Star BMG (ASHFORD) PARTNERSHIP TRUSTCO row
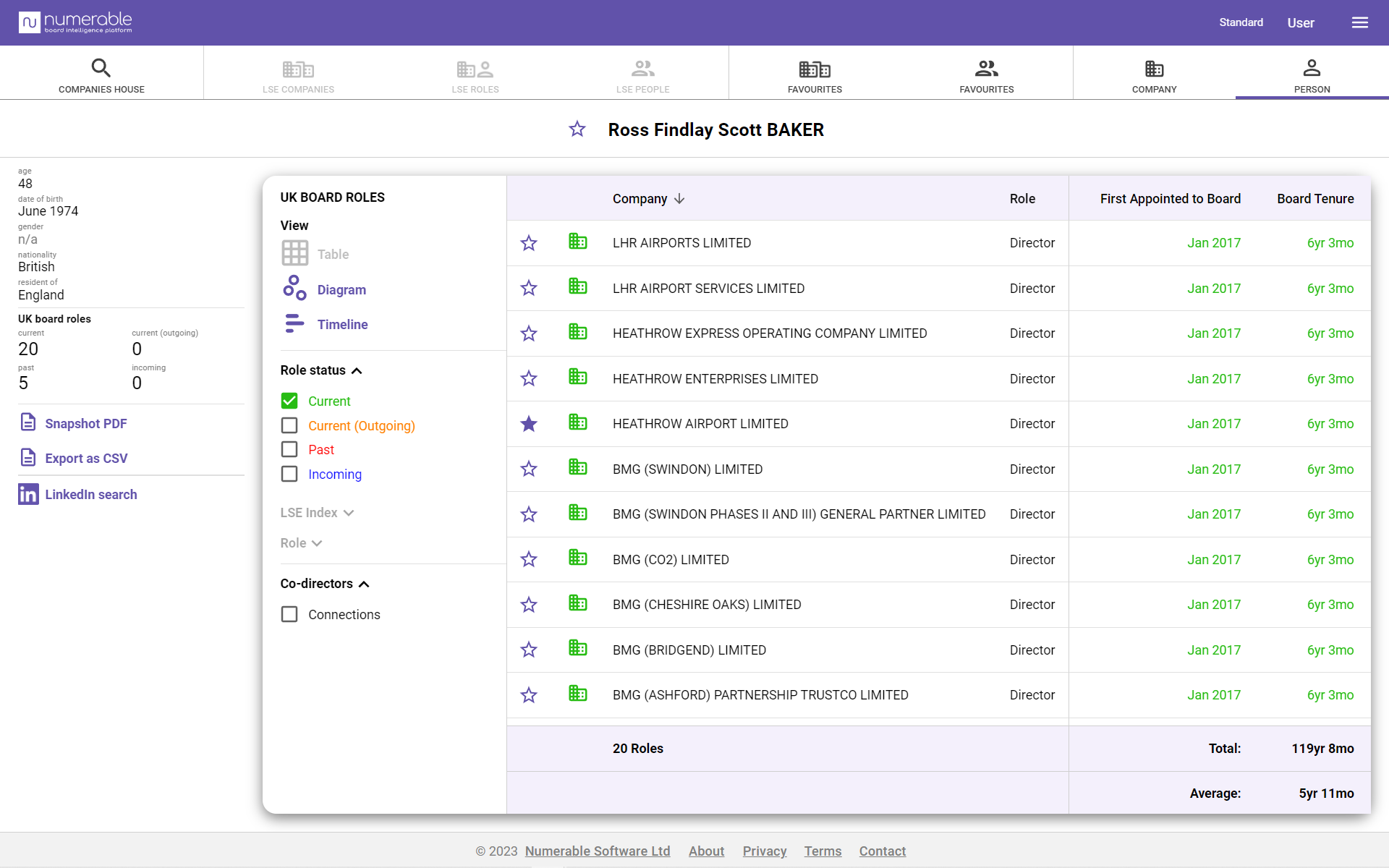The height and width of the screenshot is (868, 1389). (x=529, y=695)
